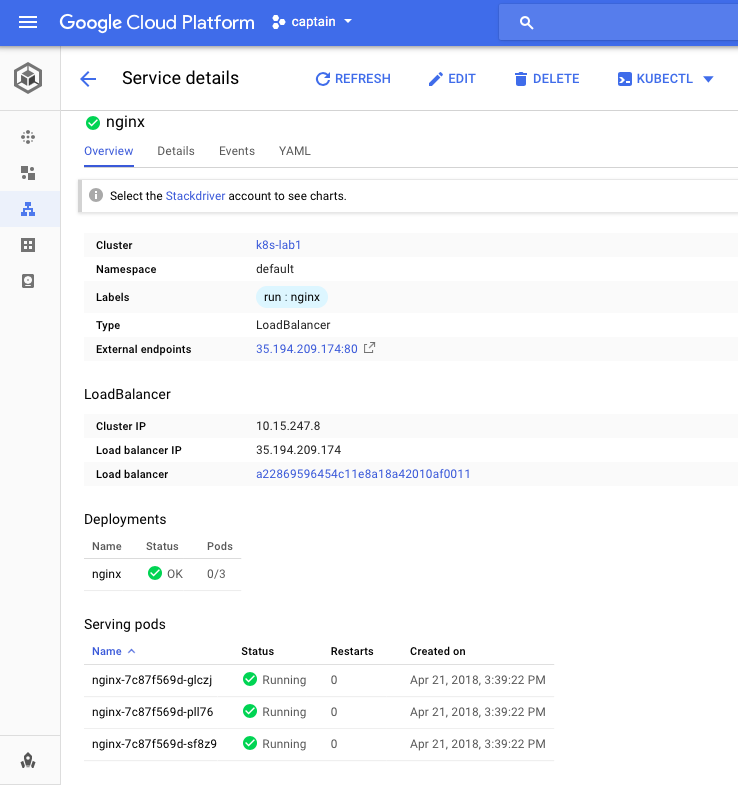Click the DELETE service button
The image size is (738, 785).
(546, 79)
